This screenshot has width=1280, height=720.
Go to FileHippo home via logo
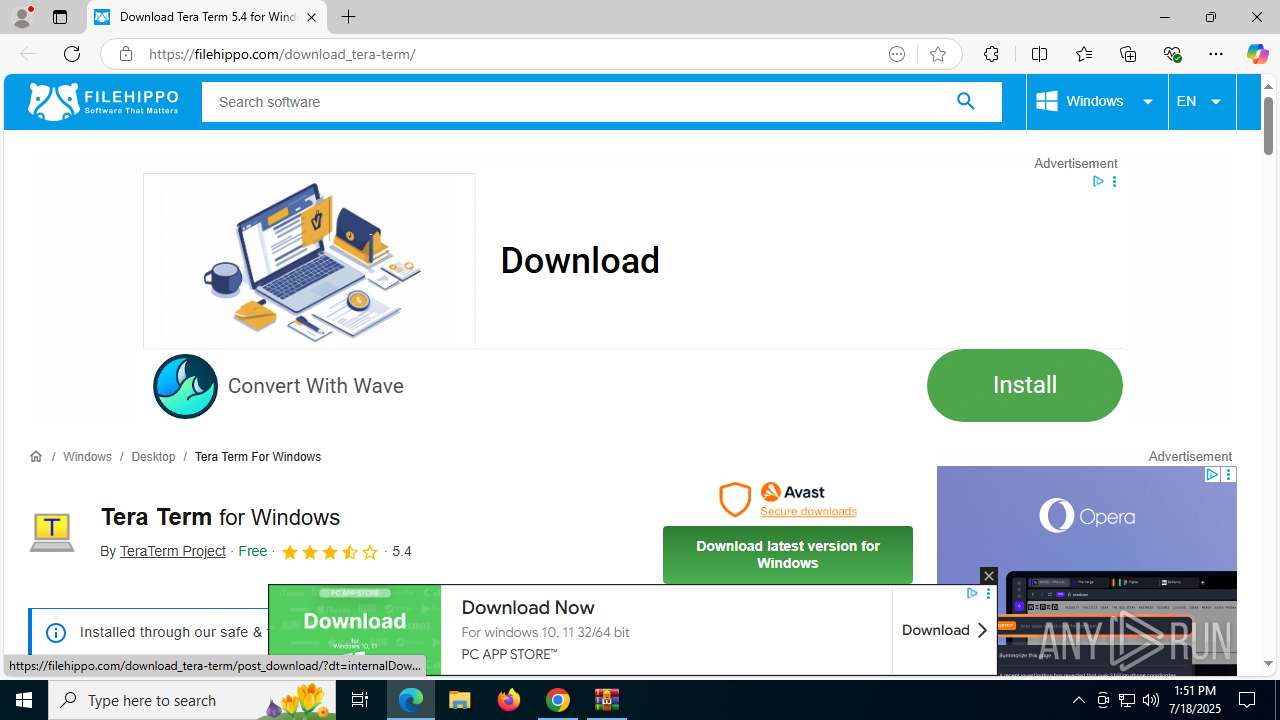[103, 101]
